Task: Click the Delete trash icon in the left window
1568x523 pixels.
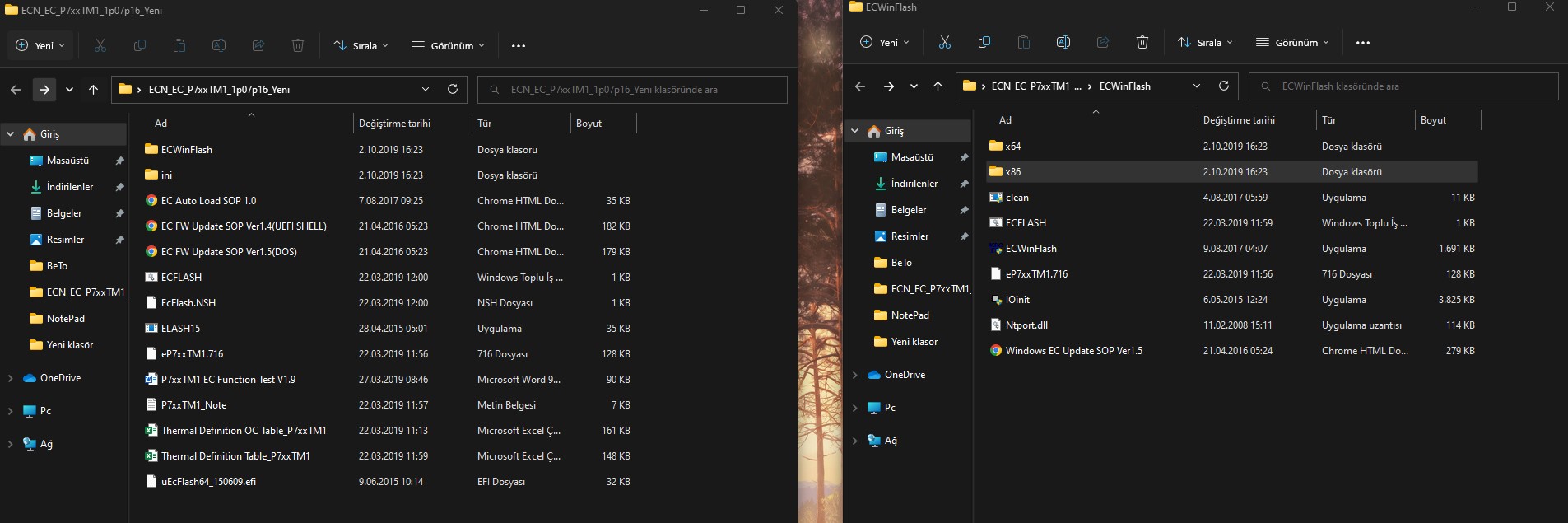Action: [298, 46]
